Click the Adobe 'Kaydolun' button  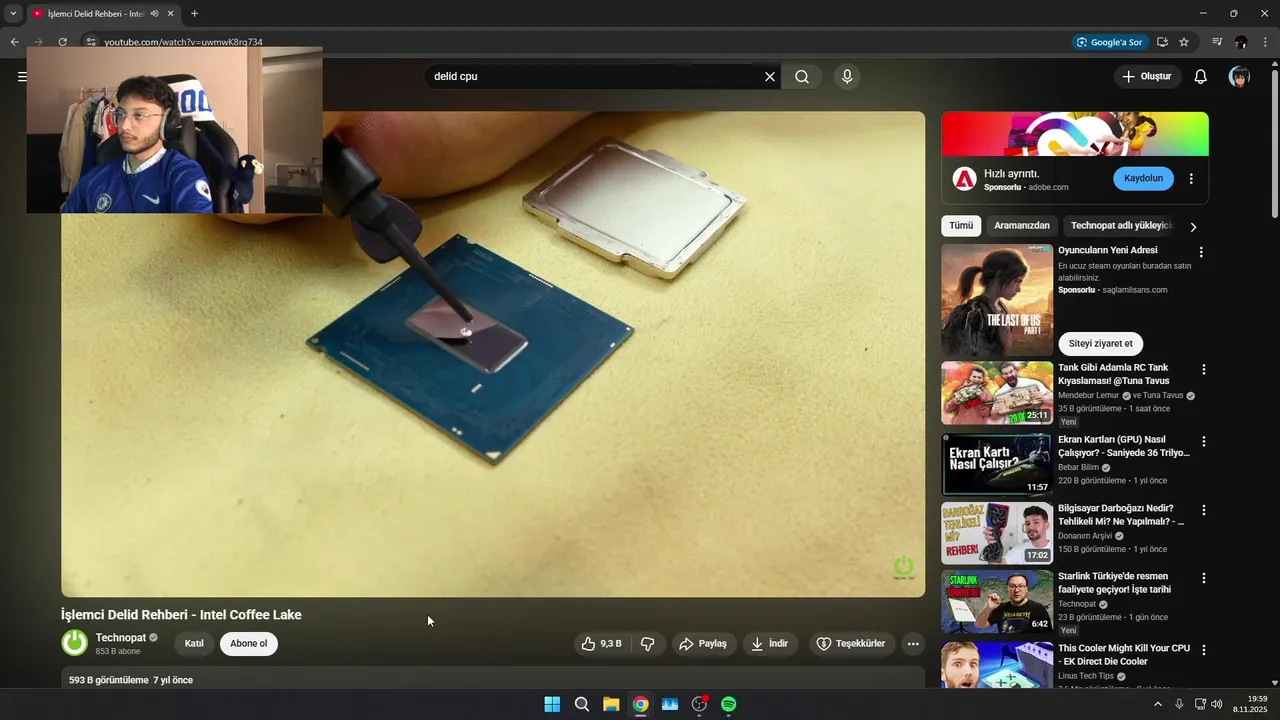[1143, 178]
